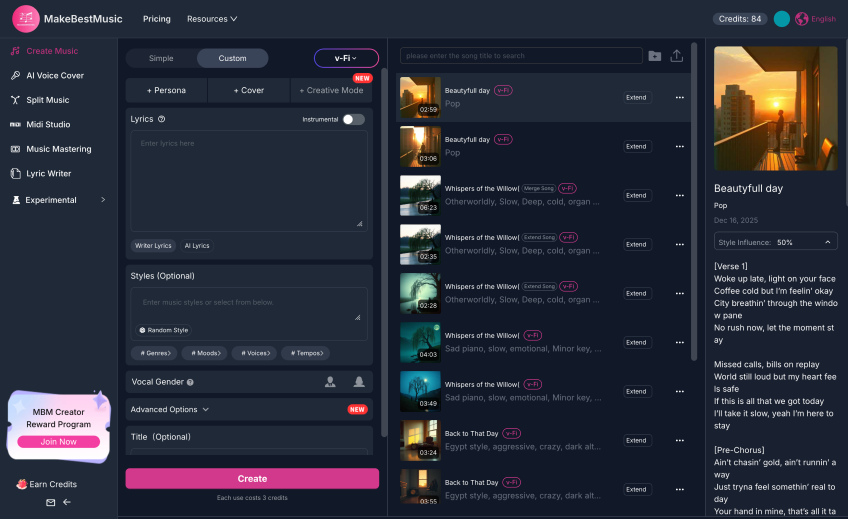Open Earn Credits link

[47, 484]
